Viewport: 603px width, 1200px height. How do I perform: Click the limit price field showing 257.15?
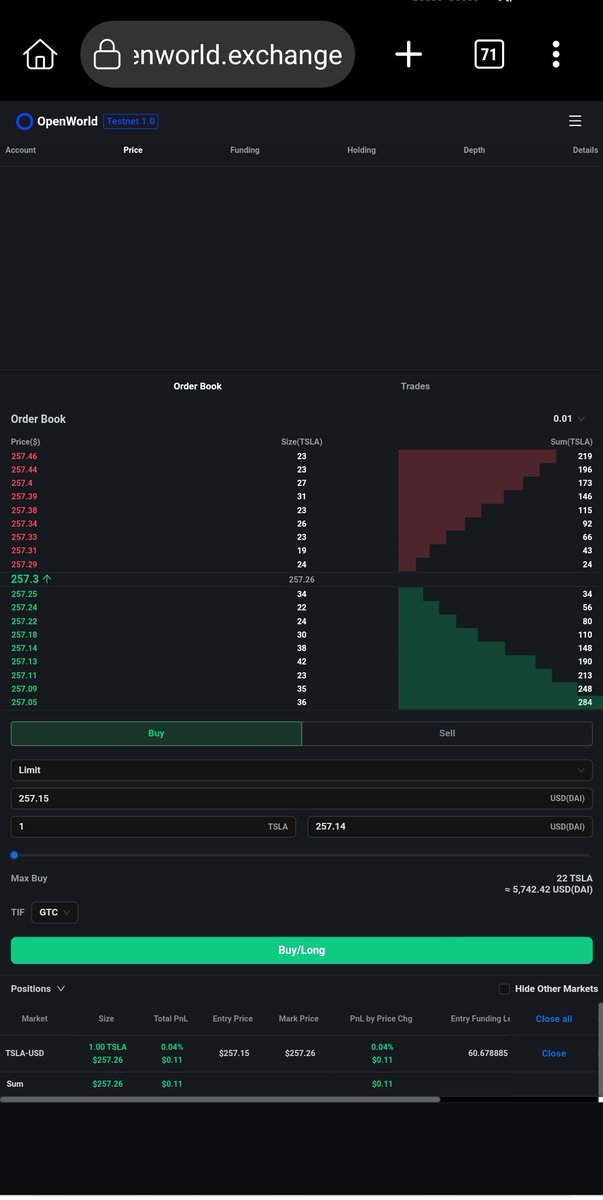pyautogui.click(x=301, y=798)
